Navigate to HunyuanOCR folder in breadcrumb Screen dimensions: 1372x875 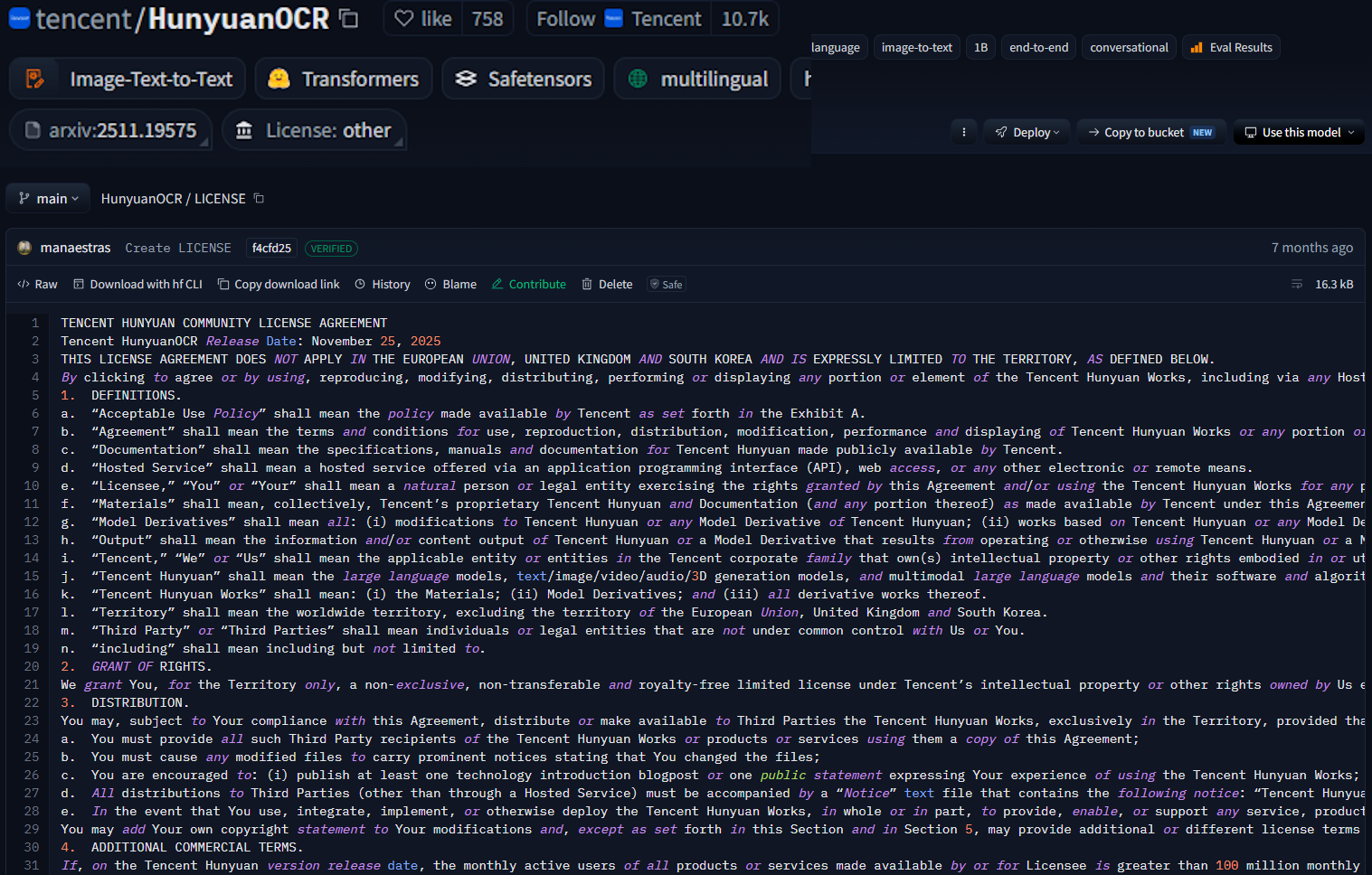[141, 198]
